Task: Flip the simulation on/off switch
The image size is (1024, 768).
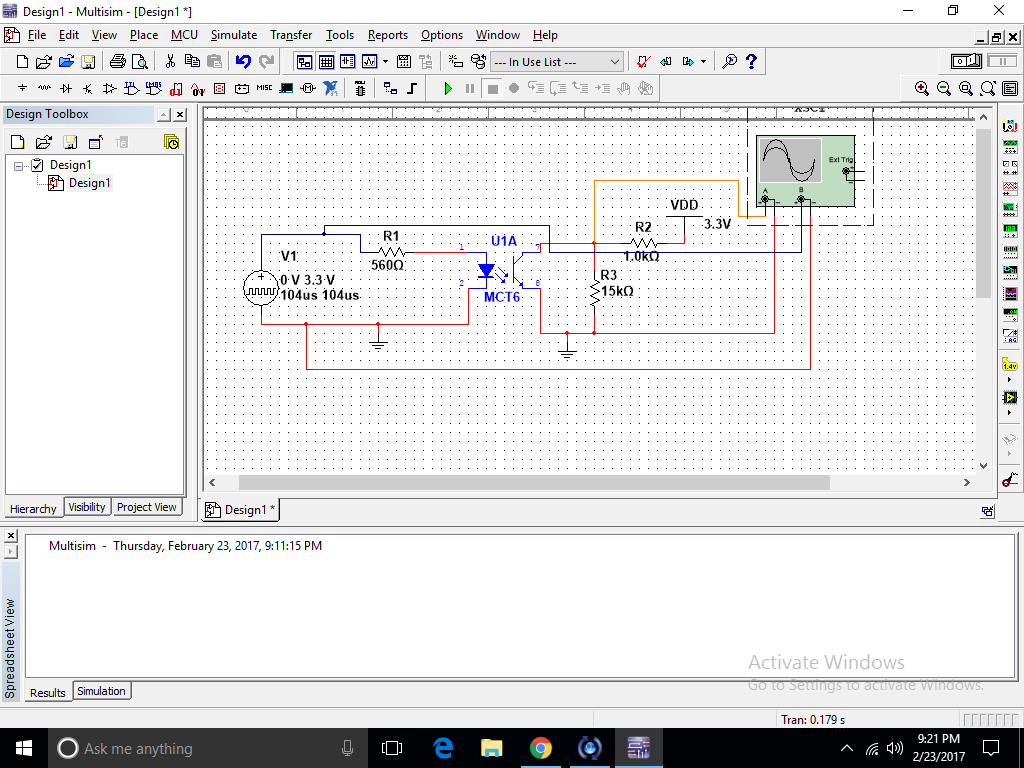Action: [967, 61]
